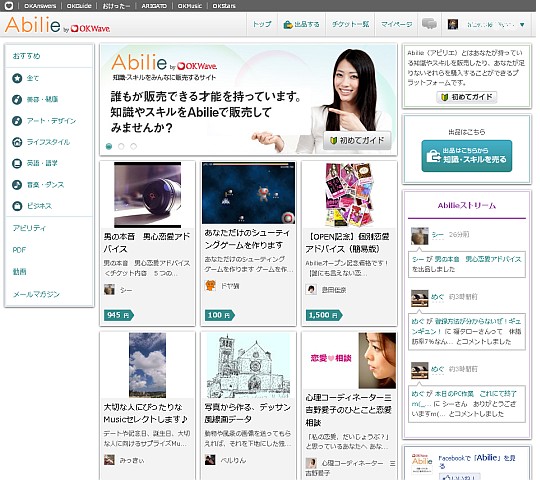Click the user profile avatar in header
540x480 pixels.
click(453, 24)
